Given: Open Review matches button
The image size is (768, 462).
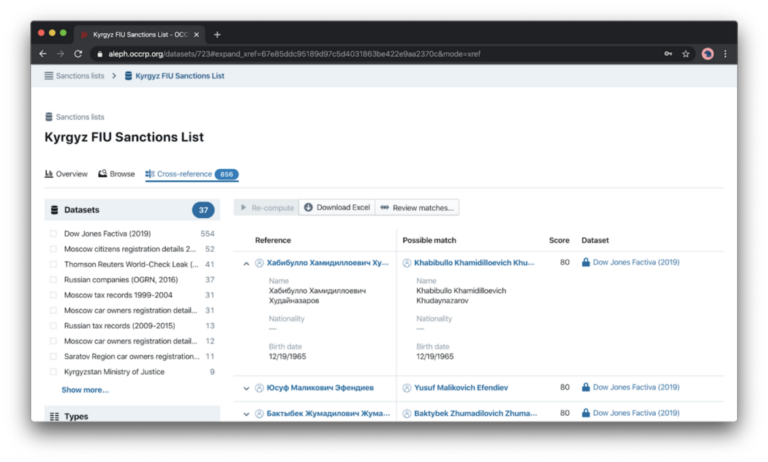Looking at the screenshot, I should [418, 208].
